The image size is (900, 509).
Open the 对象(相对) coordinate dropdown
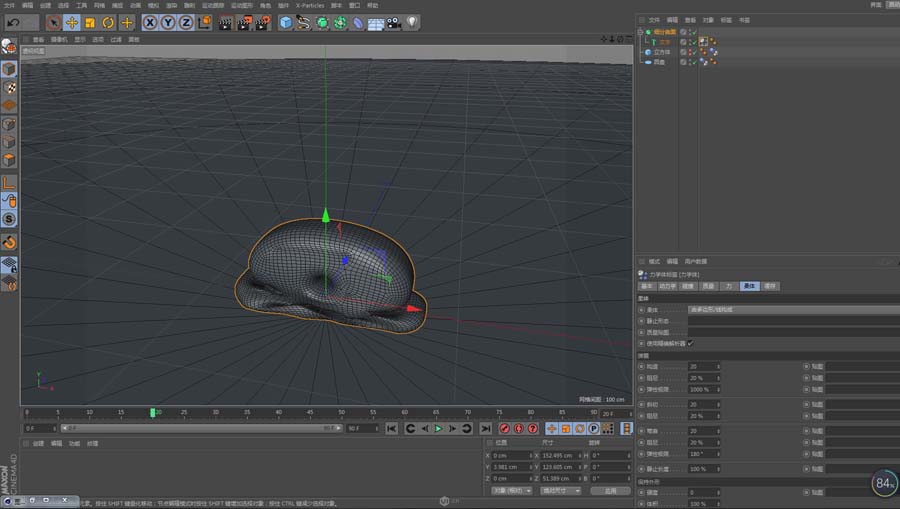[511, 491]
